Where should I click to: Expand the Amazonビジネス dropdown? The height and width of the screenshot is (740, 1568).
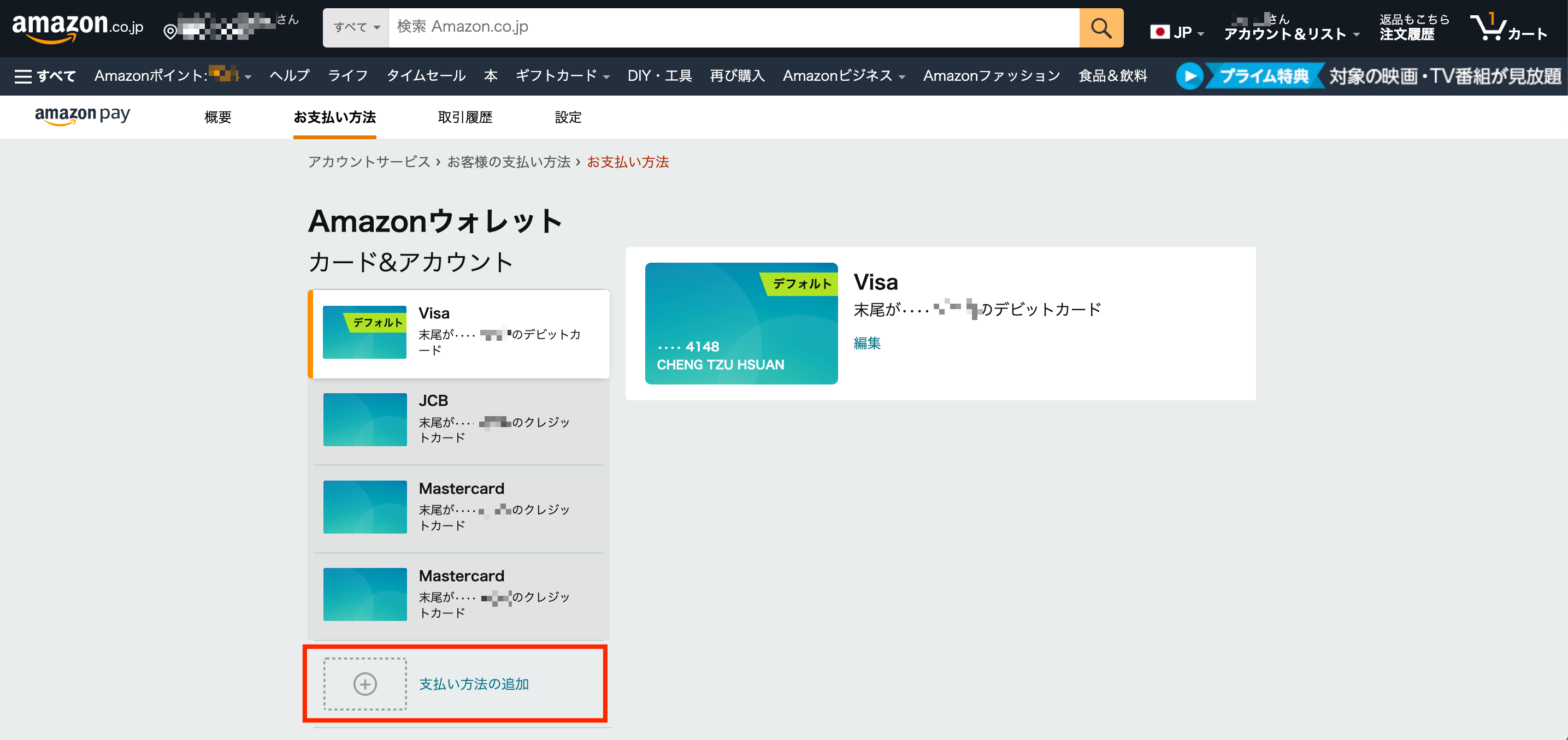901,76
